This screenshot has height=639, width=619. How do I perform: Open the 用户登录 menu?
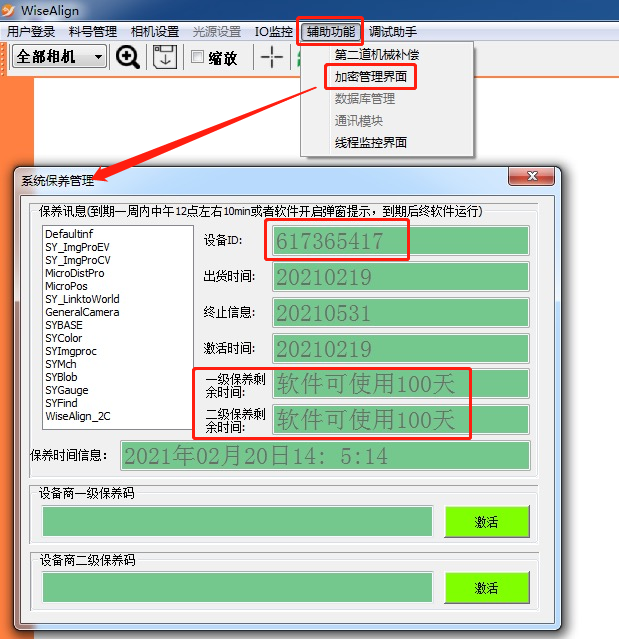point(31,32)
